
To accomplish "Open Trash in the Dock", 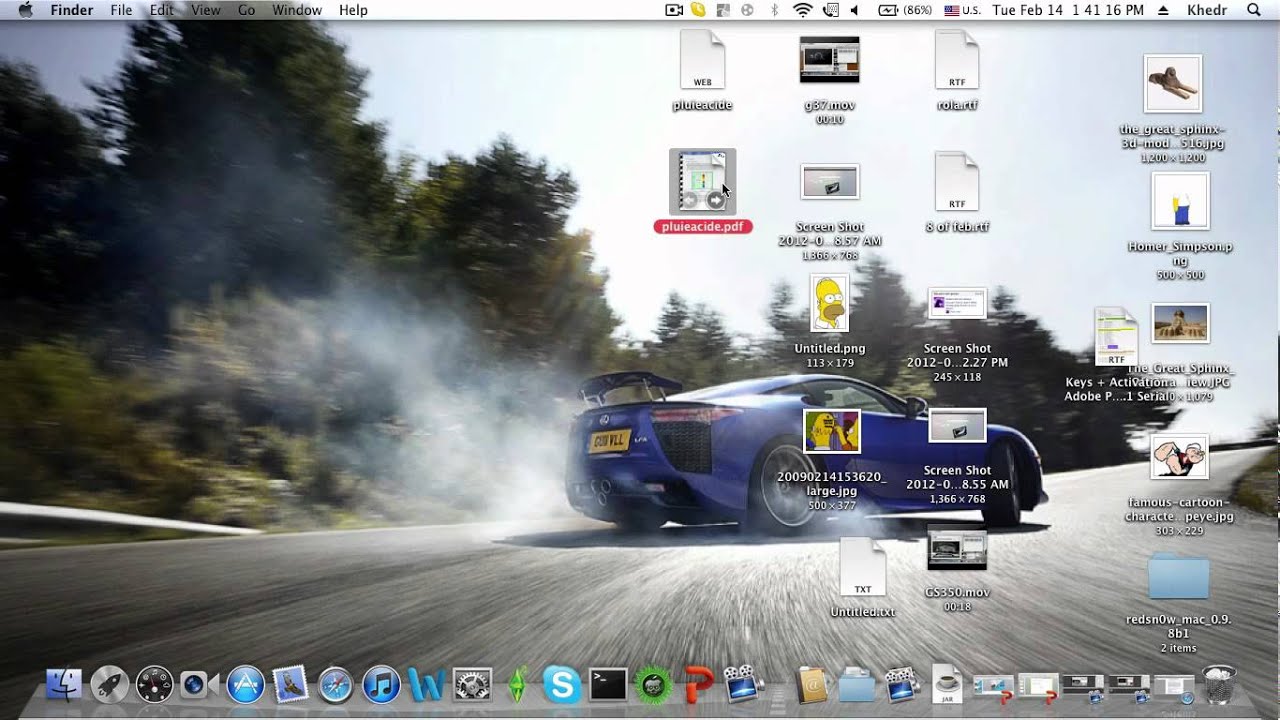I will 1220,685.
